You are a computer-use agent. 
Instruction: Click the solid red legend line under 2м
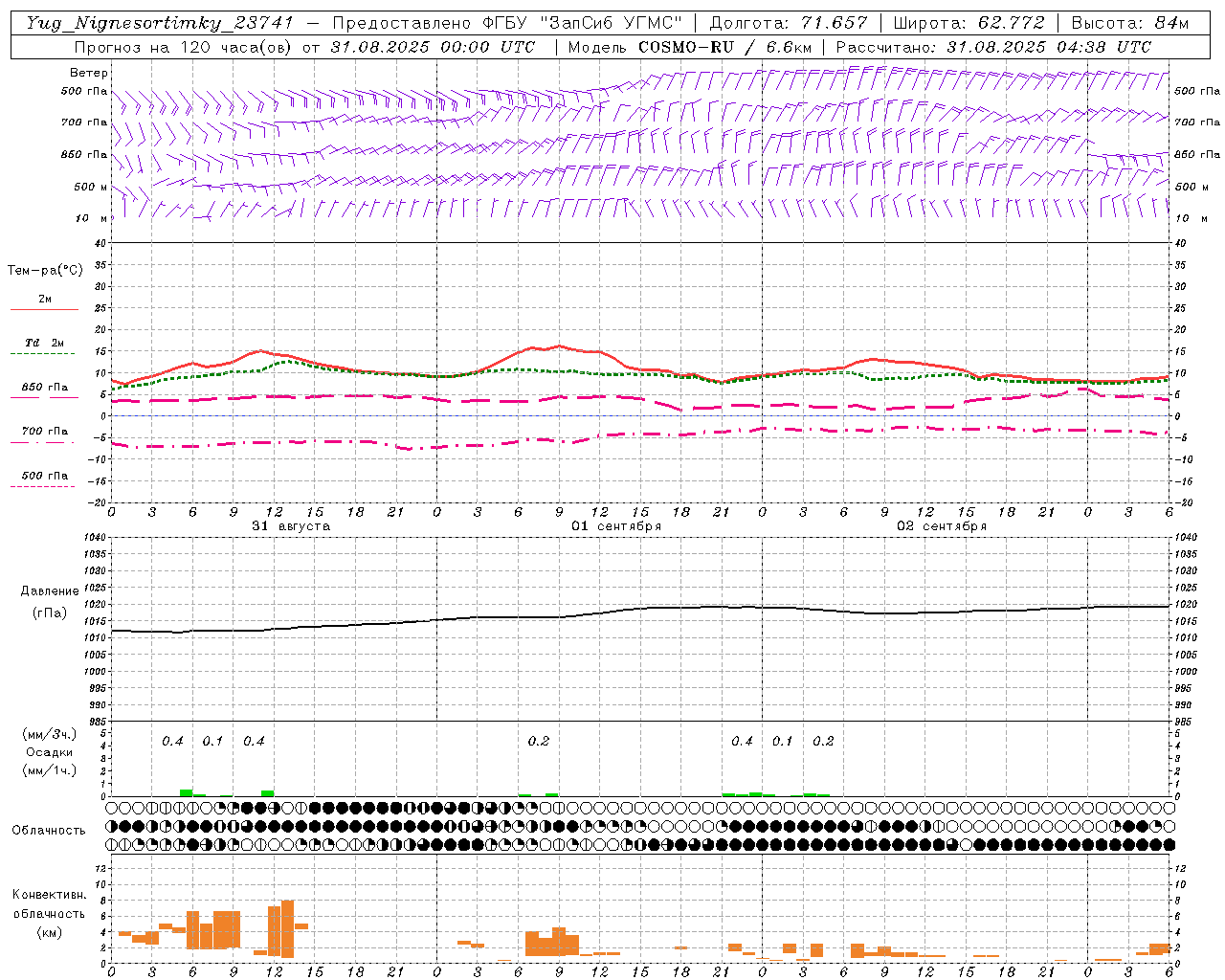click(44, 309)
